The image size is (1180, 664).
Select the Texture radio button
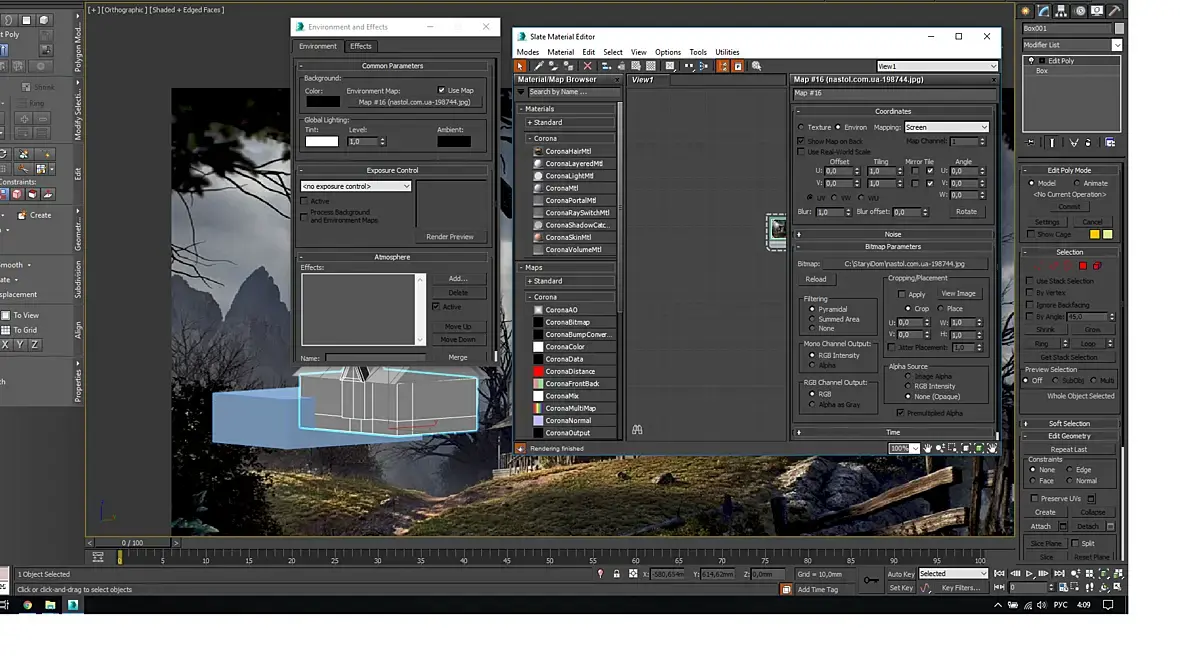[801, 127]
